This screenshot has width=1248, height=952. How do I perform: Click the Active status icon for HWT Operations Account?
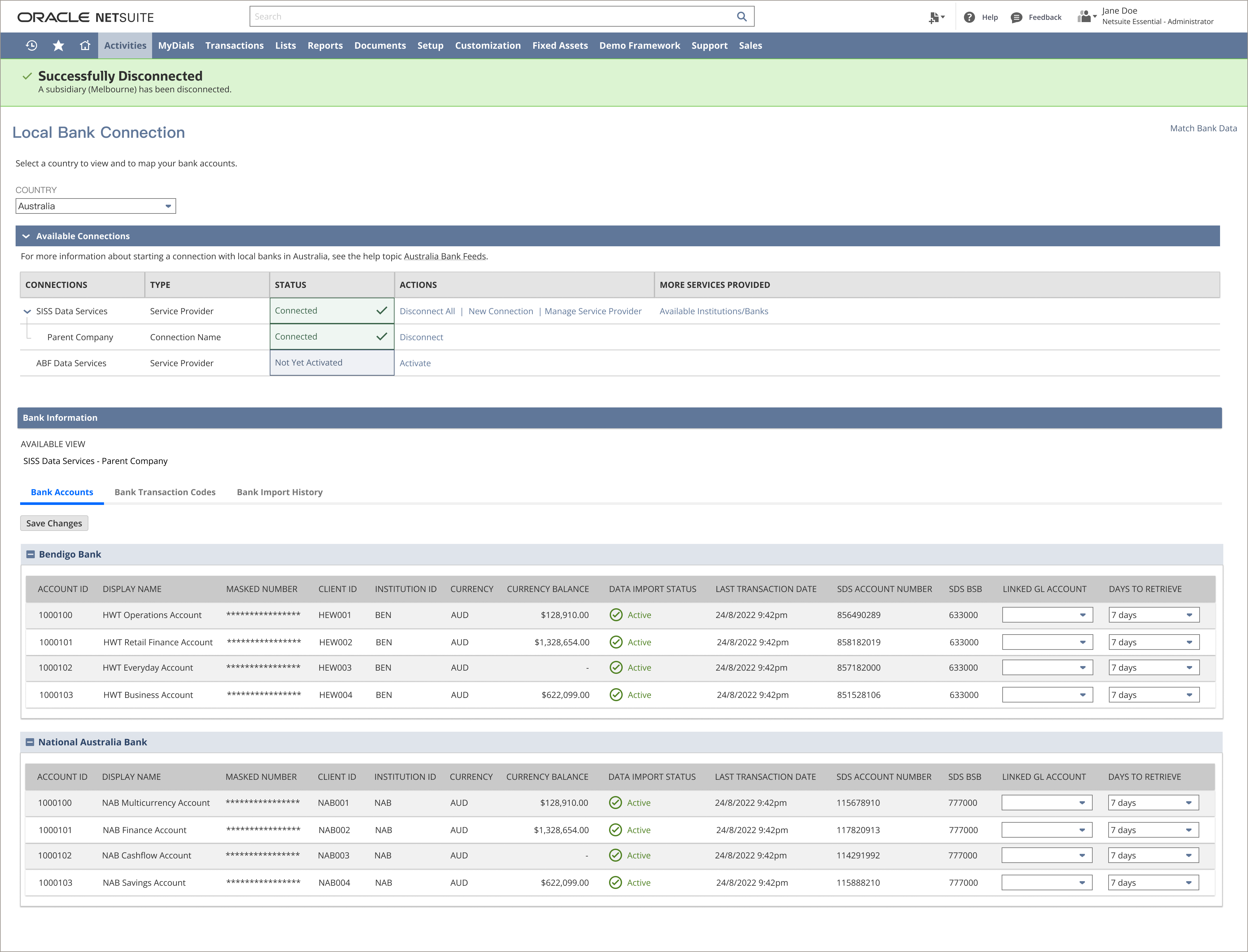point(616,615)
